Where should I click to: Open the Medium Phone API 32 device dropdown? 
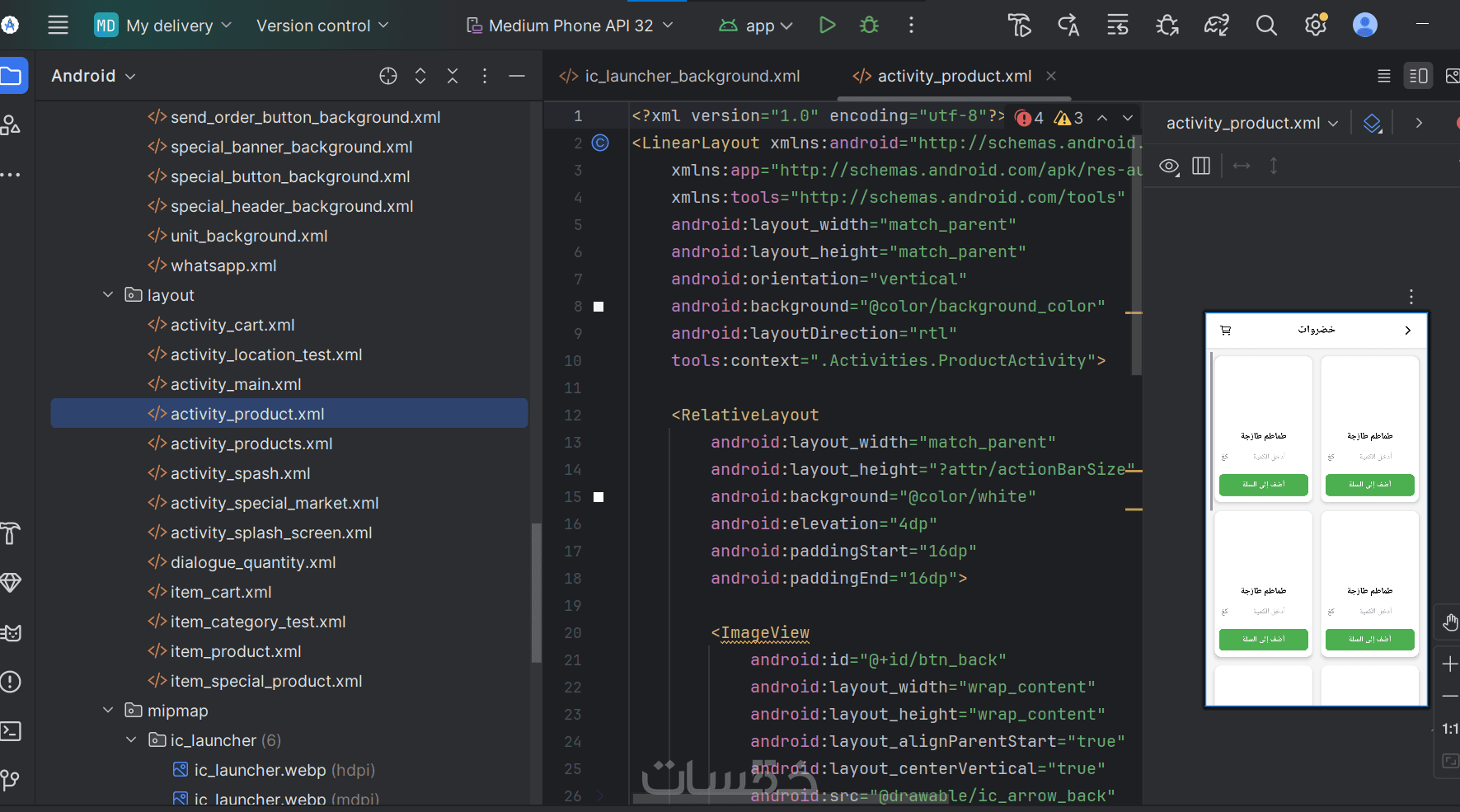pos(570,26)
